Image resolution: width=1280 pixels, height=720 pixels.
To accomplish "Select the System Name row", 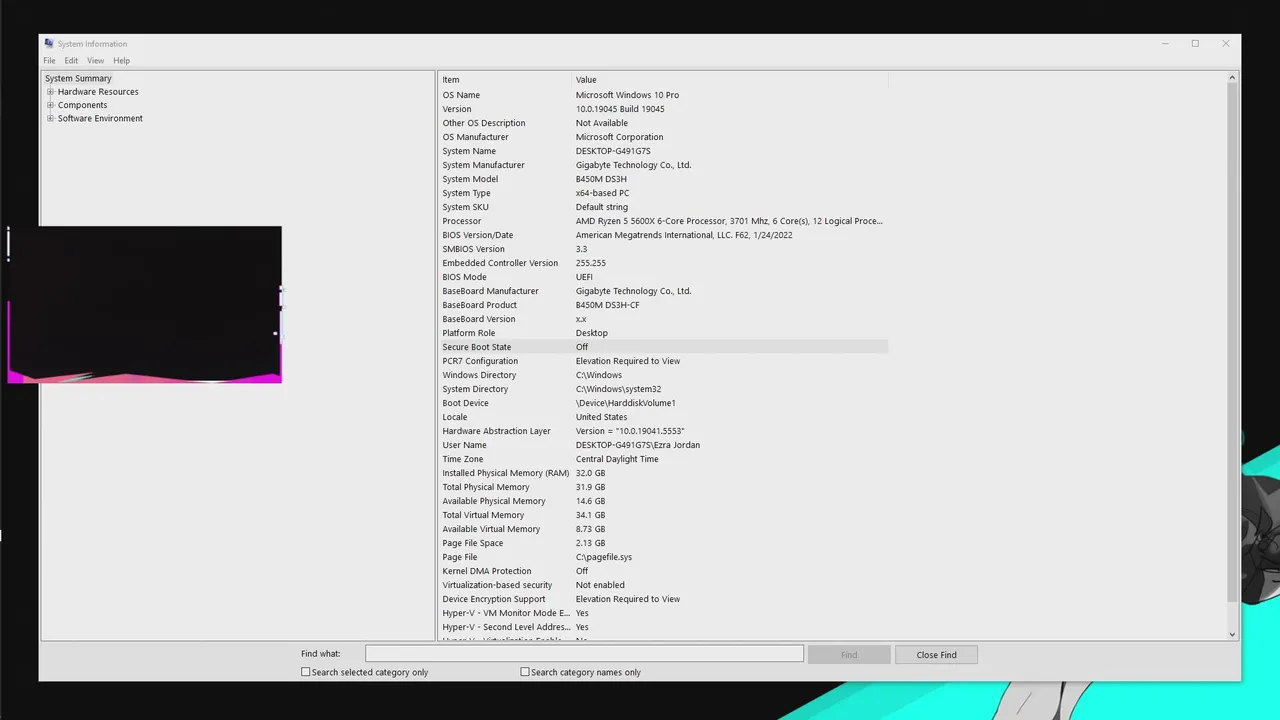I will (663, 151).
